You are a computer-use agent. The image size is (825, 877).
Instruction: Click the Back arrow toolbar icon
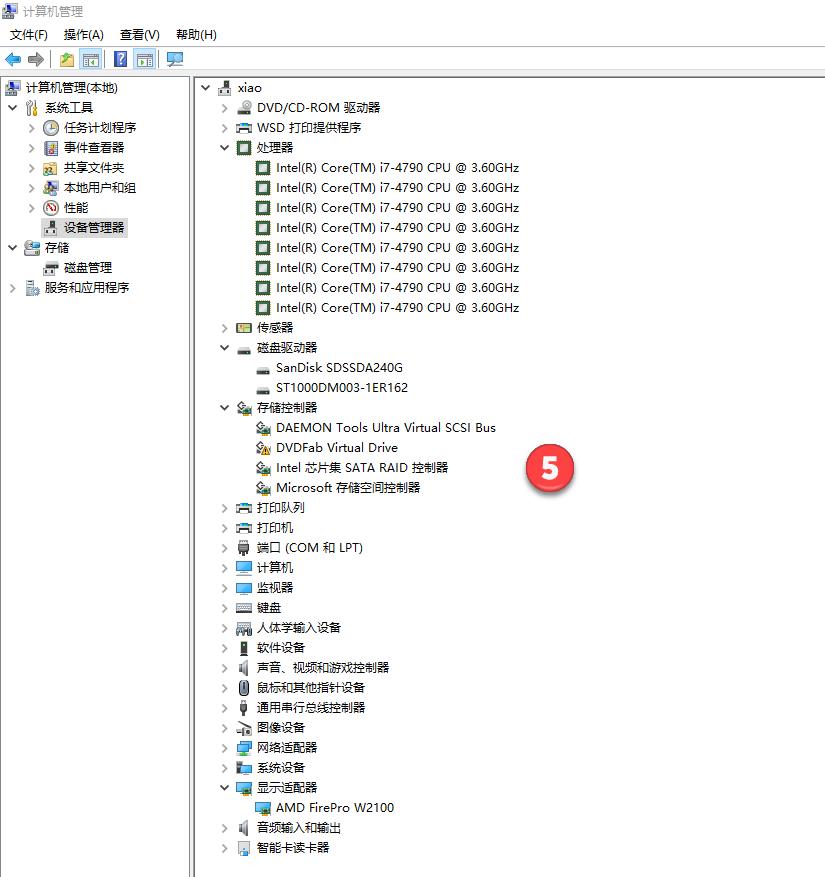[x=13, y=59]
